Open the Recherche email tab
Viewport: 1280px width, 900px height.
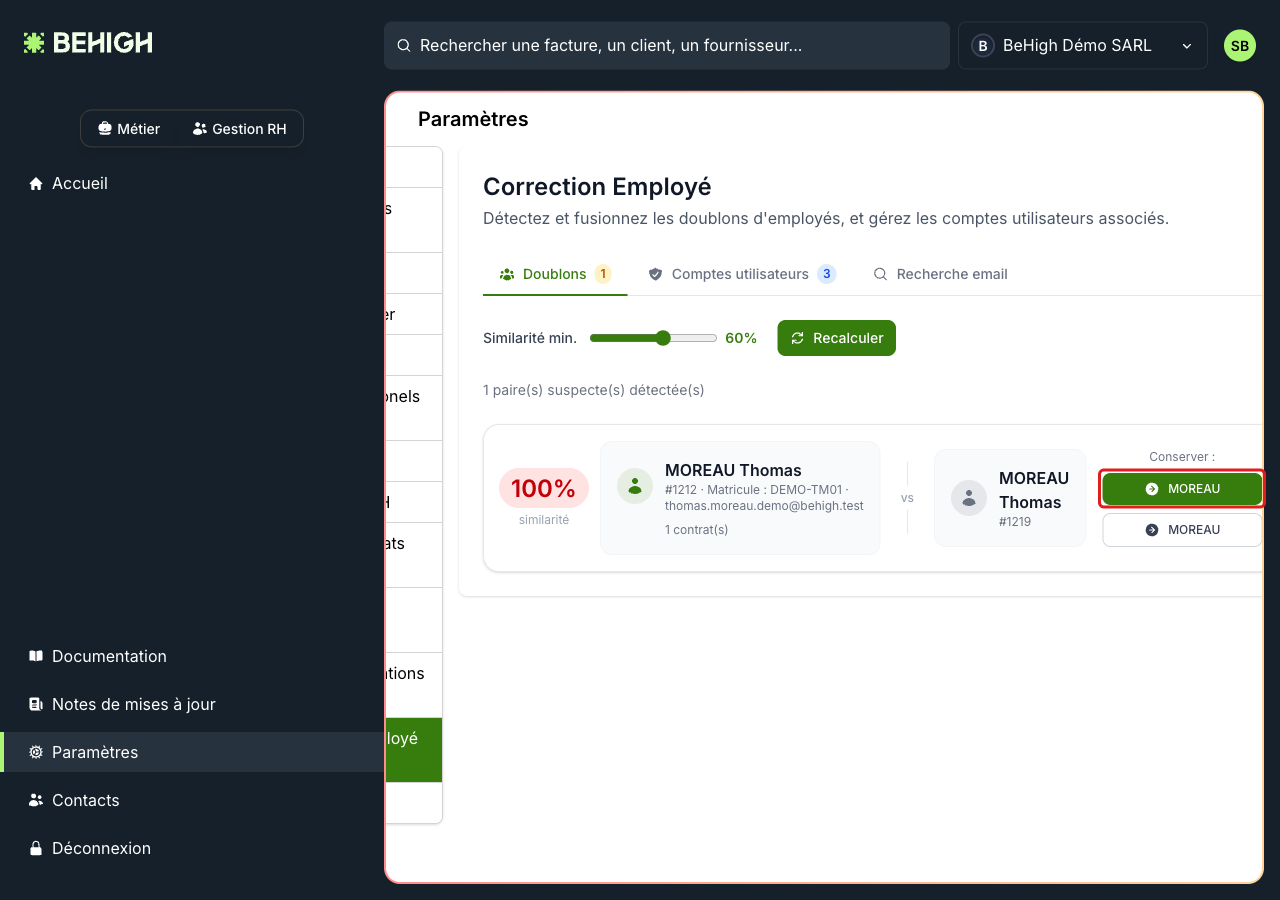click(940, 274)
